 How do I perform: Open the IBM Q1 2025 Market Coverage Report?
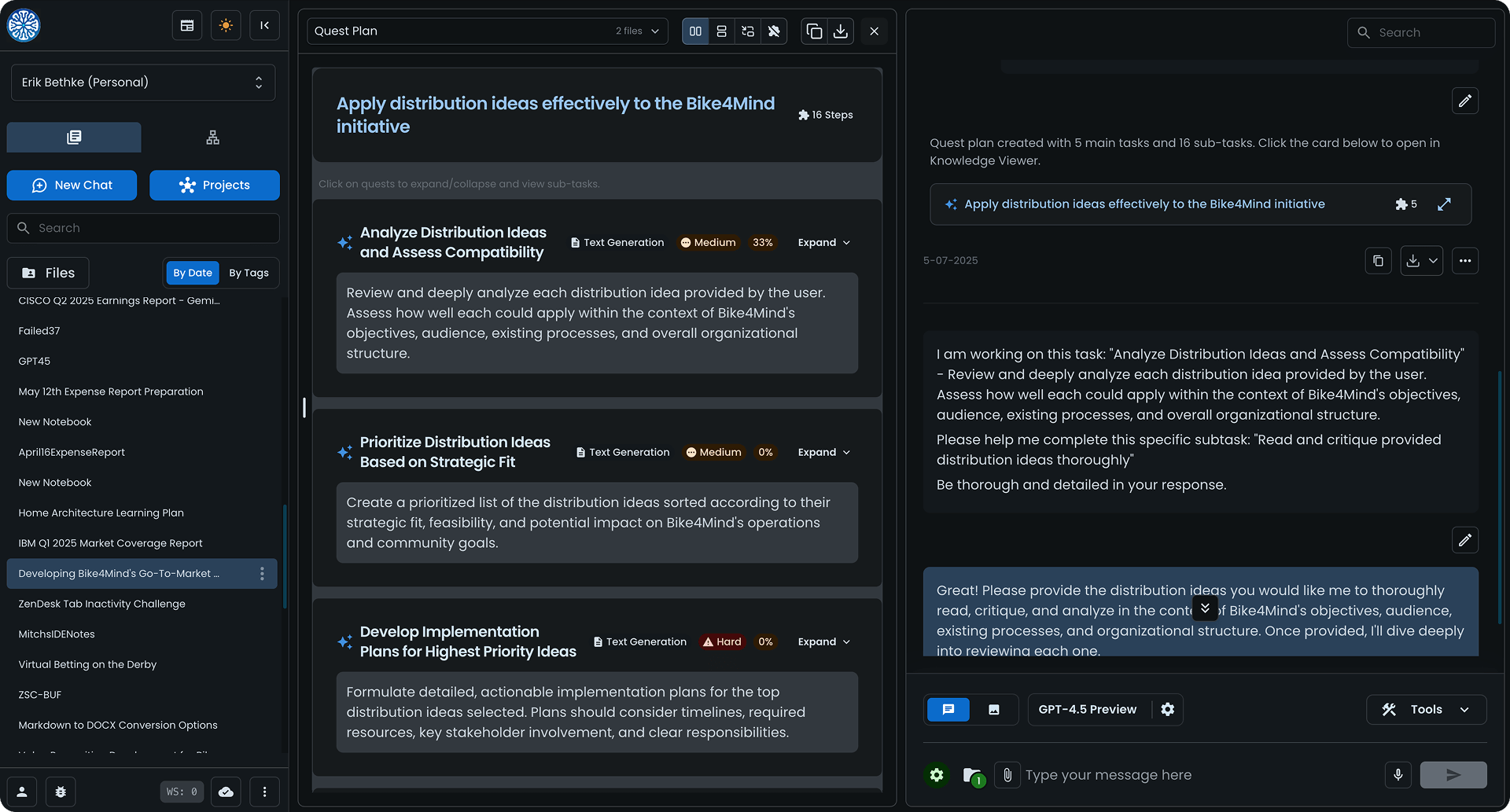(x=110, y=543)
